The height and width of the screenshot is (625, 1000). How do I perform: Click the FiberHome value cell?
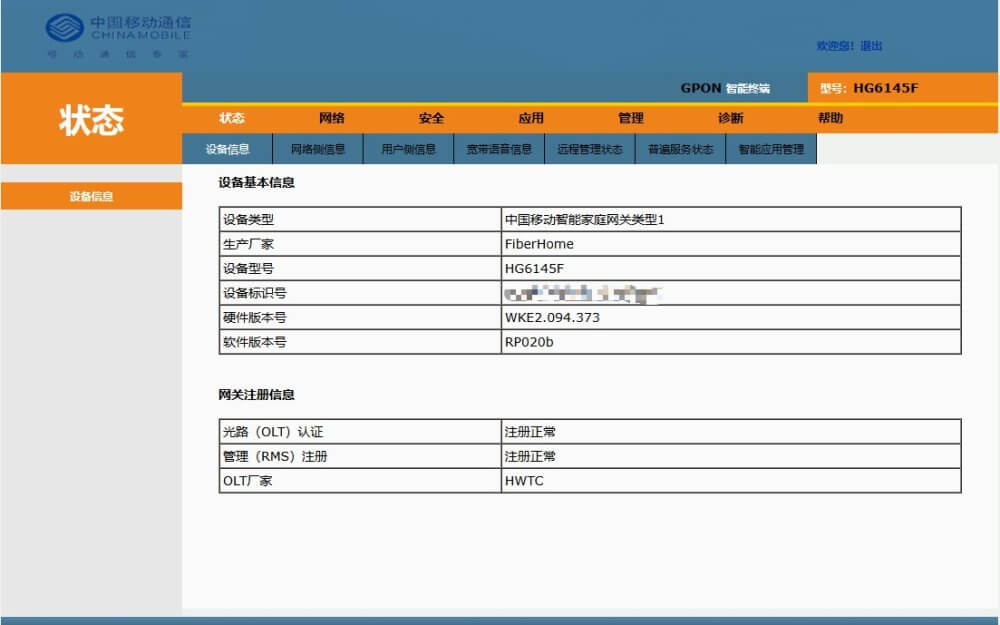(732, 244)
